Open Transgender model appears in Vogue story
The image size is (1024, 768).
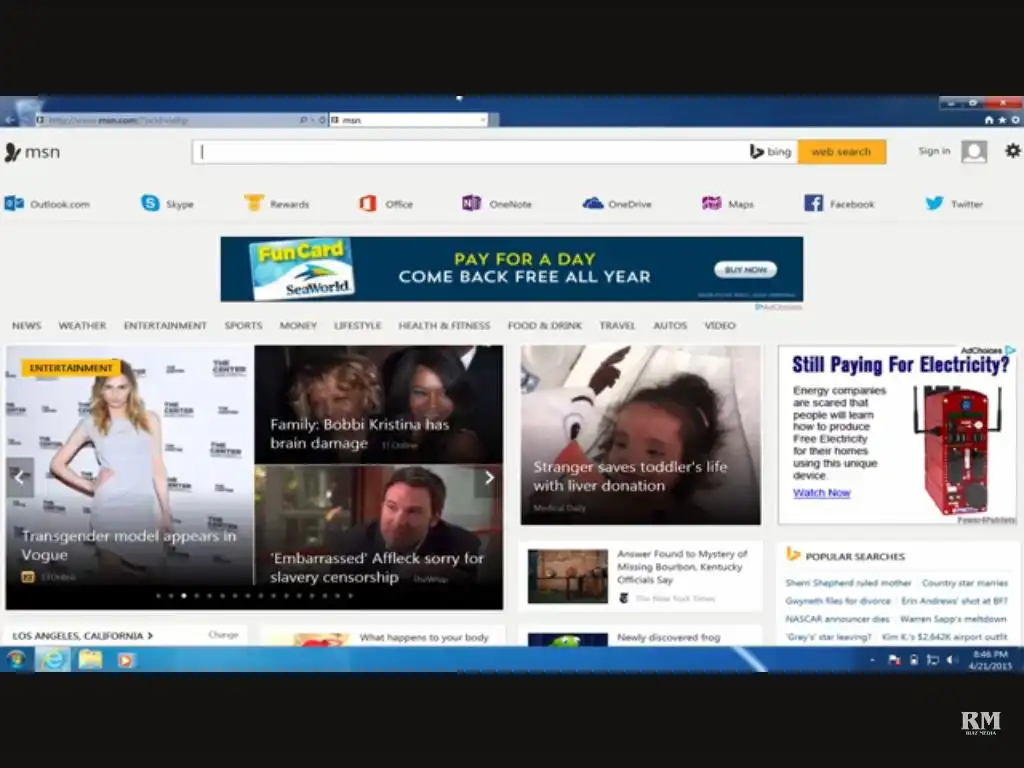129,545
